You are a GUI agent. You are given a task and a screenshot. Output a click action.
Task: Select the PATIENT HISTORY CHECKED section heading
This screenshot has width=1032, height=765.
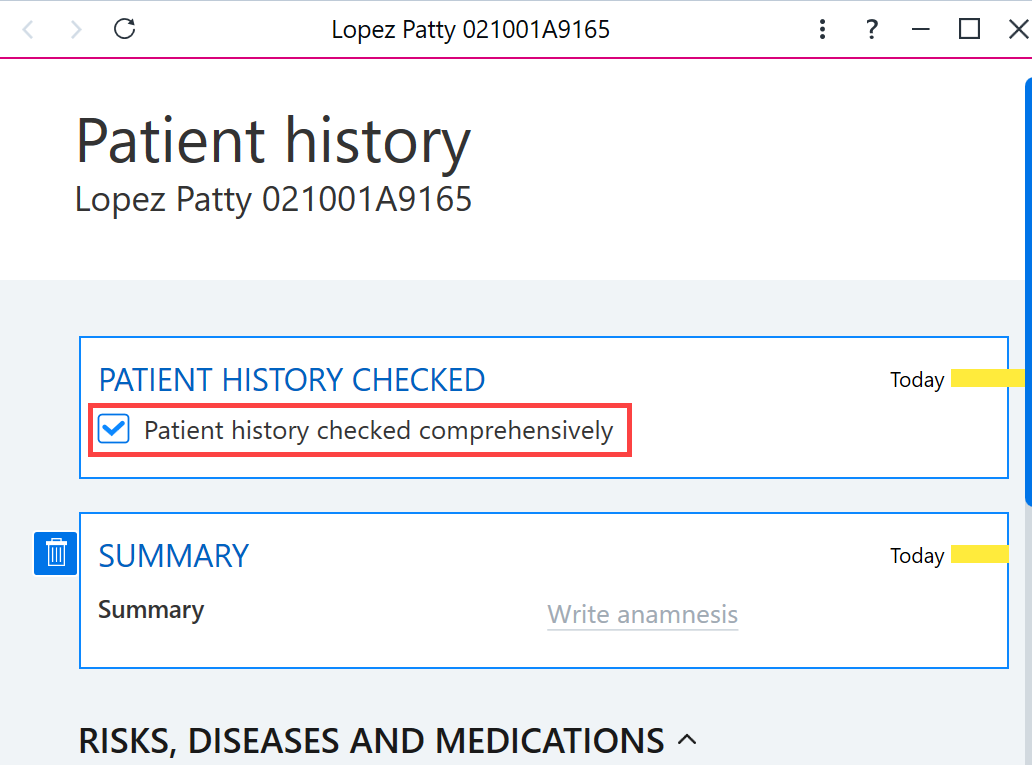292,380
